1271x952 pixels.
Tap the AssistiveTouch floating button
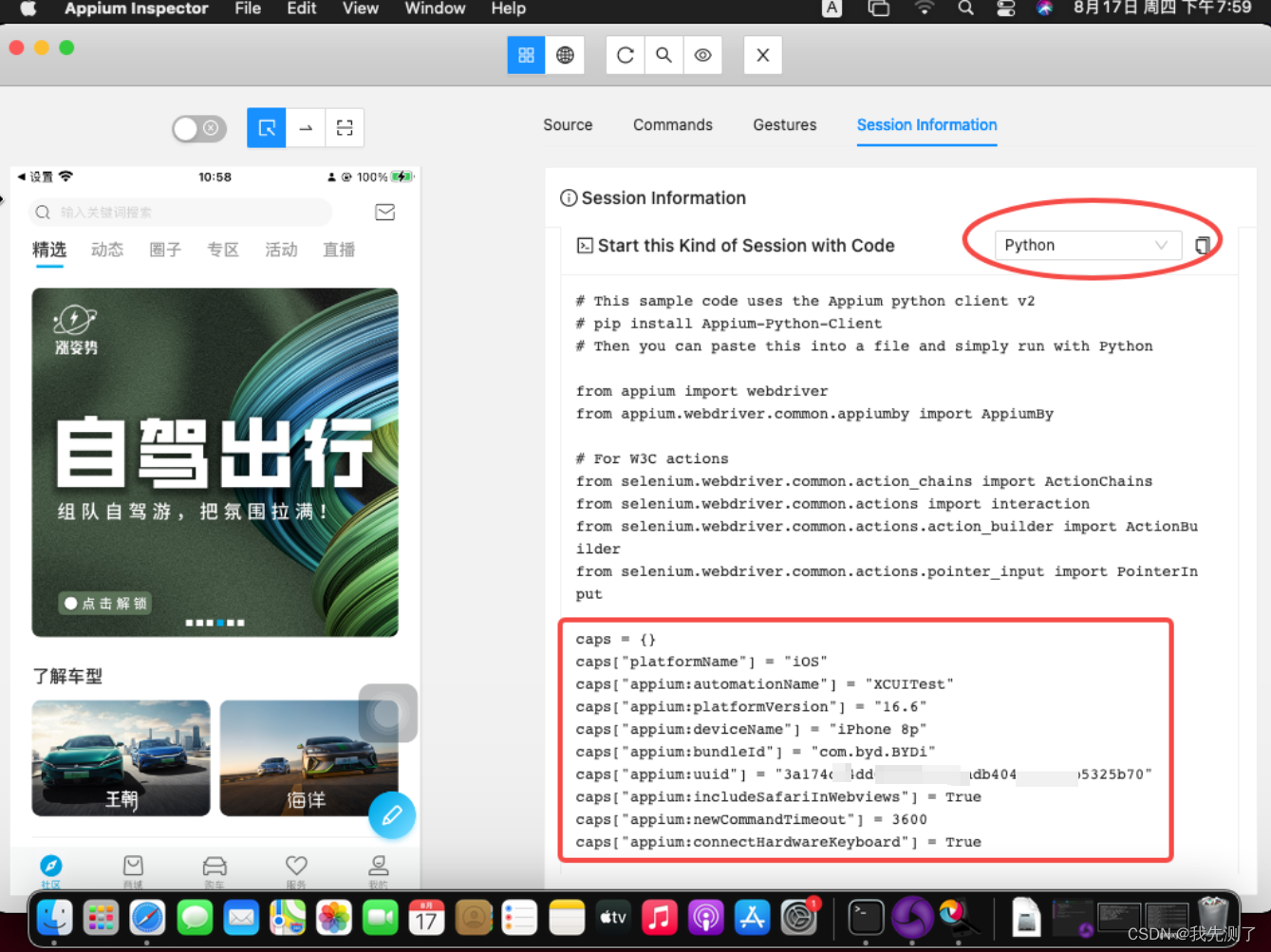[x=388, y=713]
